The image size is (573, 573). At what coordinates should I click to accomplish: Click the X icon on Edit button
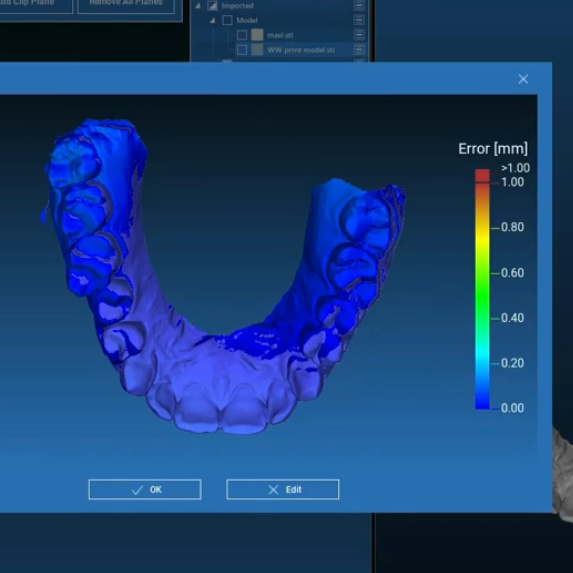click(273, 490)
